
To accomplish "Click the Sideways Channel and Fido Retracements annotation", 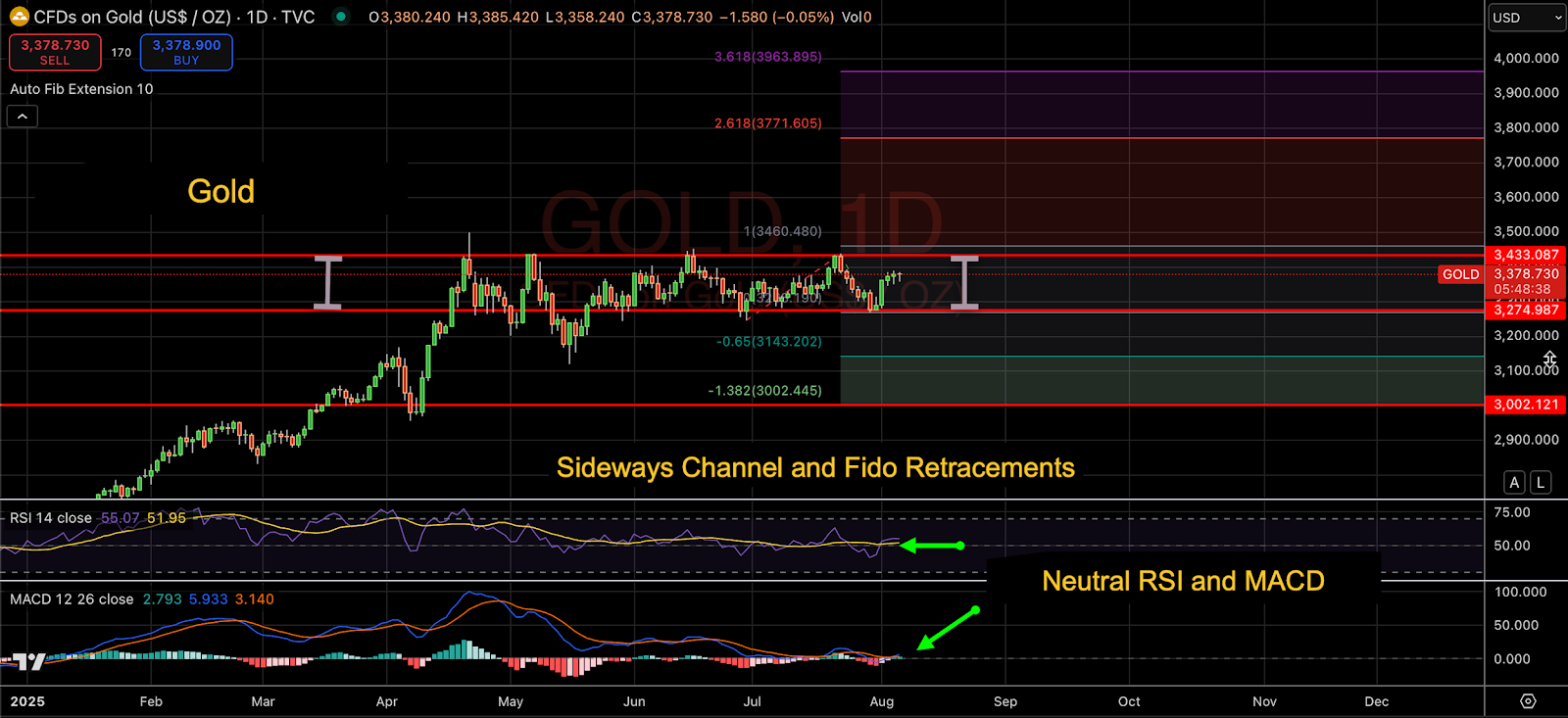I will point(815,467).
